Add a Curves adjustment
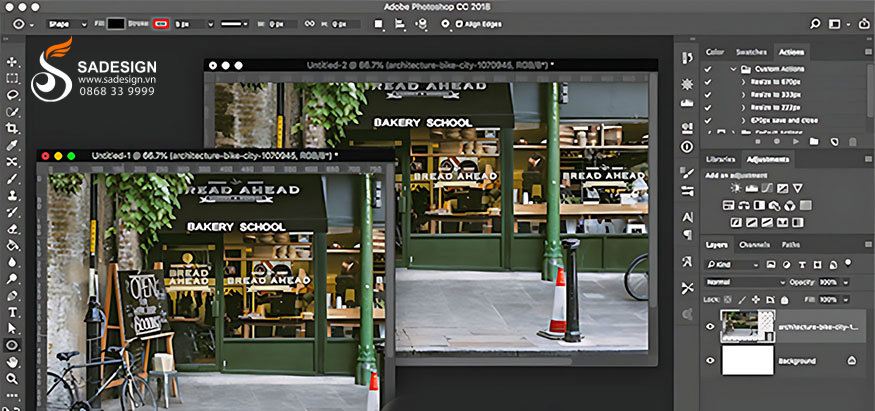This screenshot has height=411, width=875. [767, 188]
